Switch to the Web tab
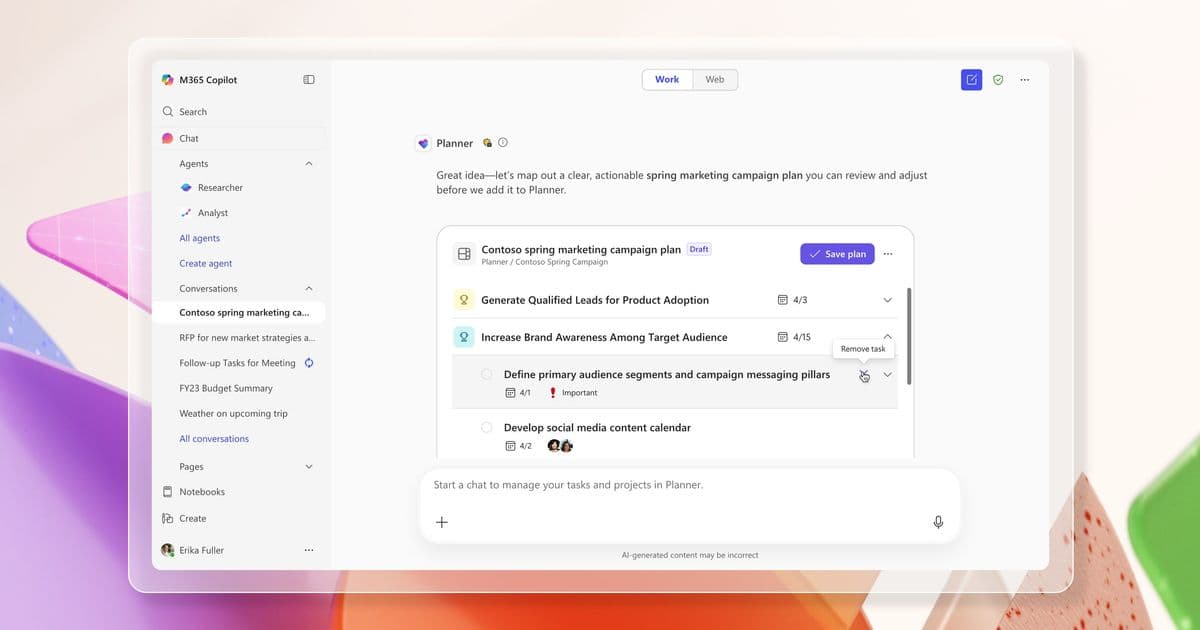Viewport: 1200px width, 630px height. (715, 79)
